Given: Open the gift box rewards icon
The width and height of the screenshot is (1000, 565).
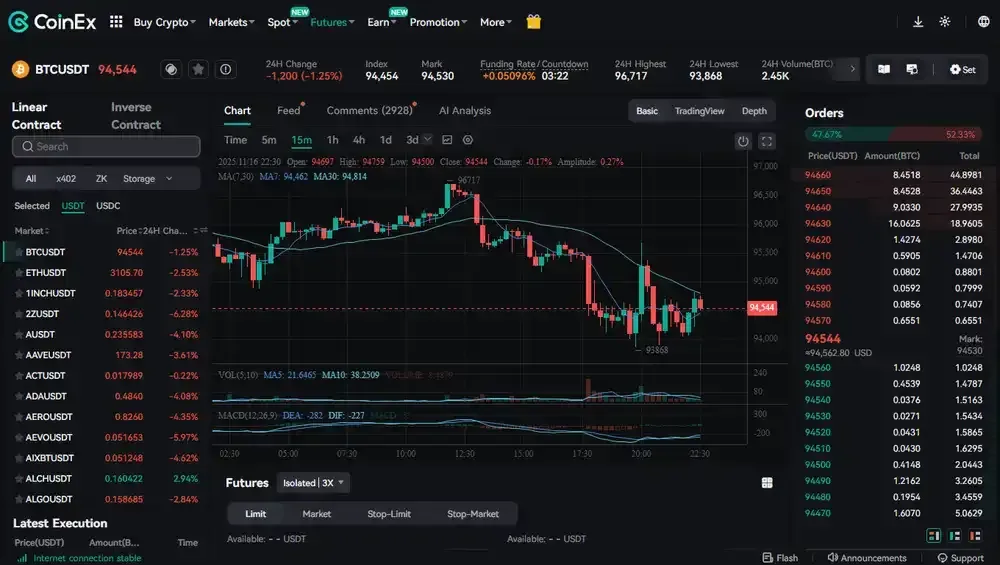Looking at the screenshot, I should [x=534, y=22].
